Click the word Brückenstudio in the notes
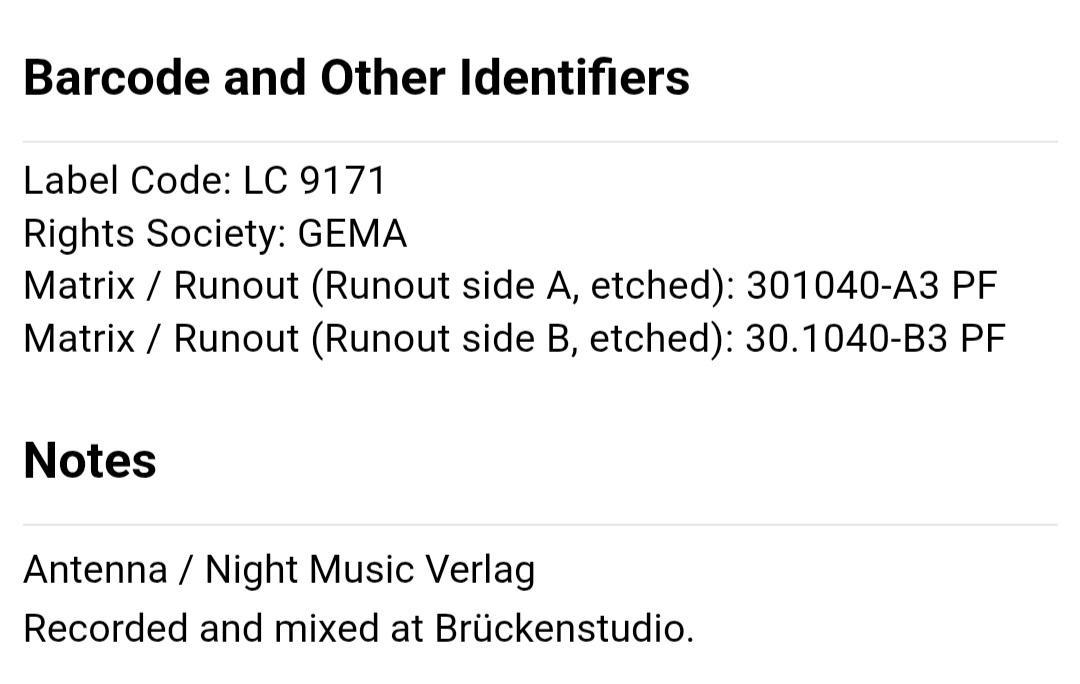 coord(563,629)
